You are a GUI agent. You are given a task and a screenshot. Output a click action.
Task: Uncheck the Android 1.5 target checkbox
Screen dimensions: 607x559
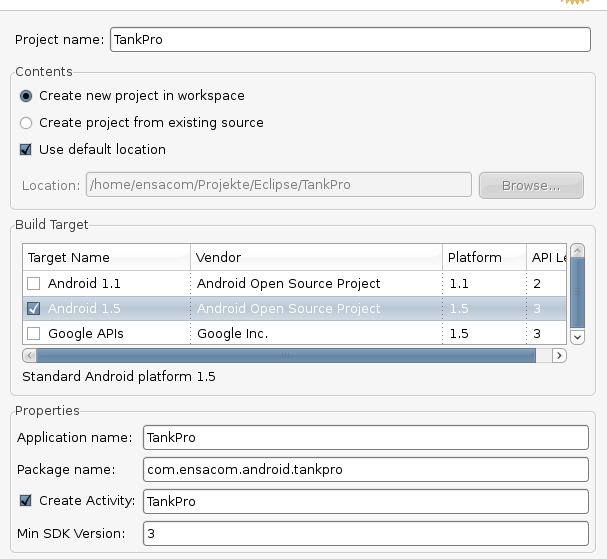point(34,308)
